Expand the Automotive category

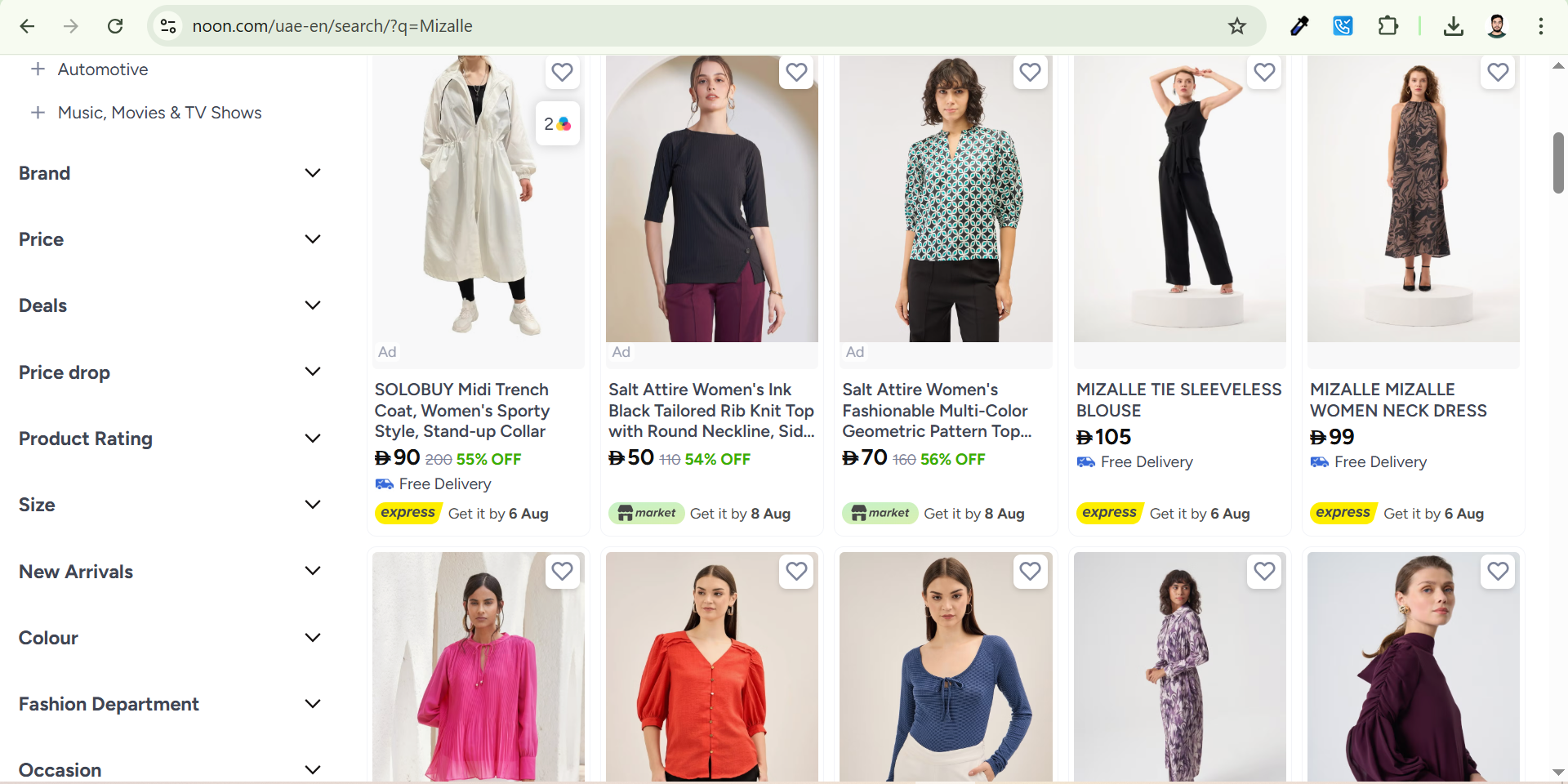(38, 69)
